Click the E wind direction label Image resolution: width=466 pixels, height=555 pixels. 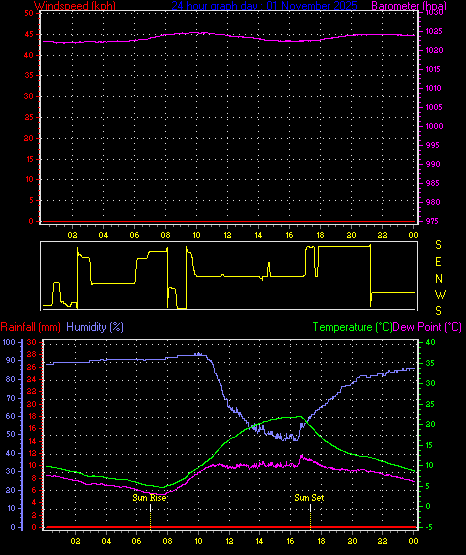(x=438, y=262)
